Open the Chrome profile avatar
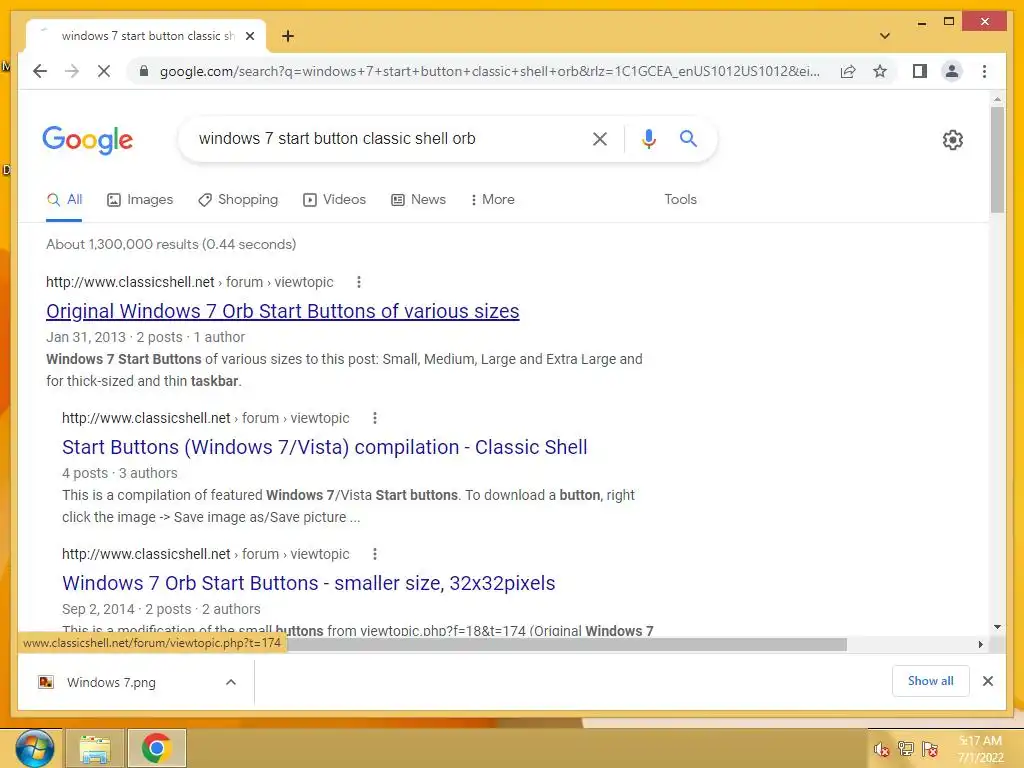This screenshot has width=1024, height=768. pyautogui.click(x=952, y=71)
